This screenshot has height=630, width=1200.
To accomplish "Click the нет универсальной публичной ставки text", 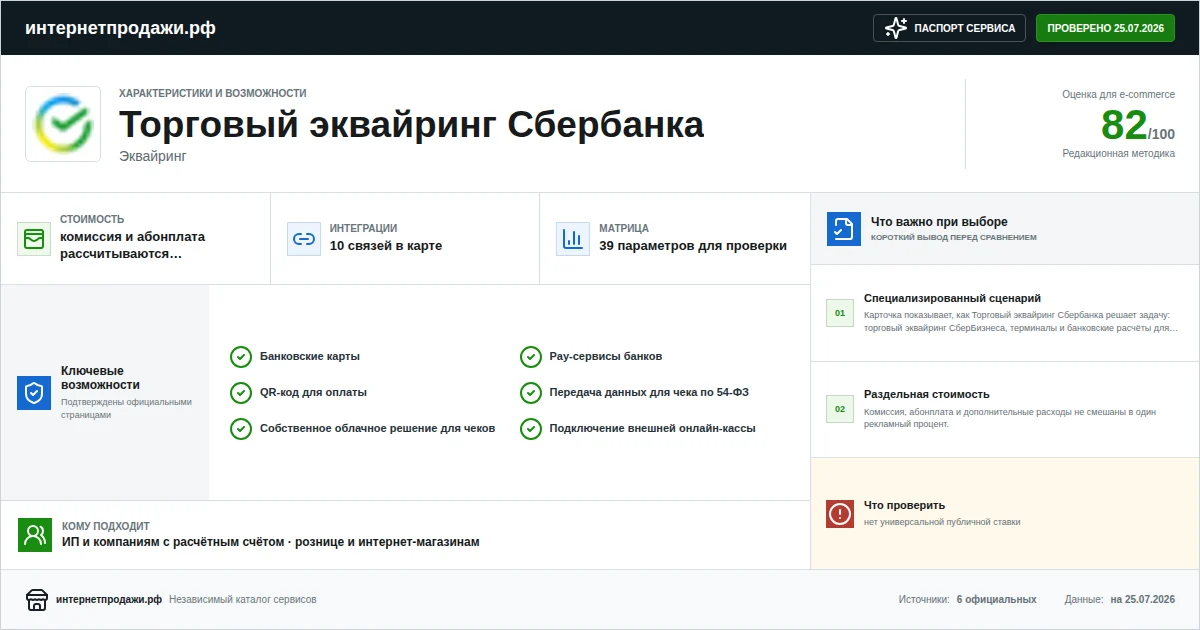I will tap(942, 522).
